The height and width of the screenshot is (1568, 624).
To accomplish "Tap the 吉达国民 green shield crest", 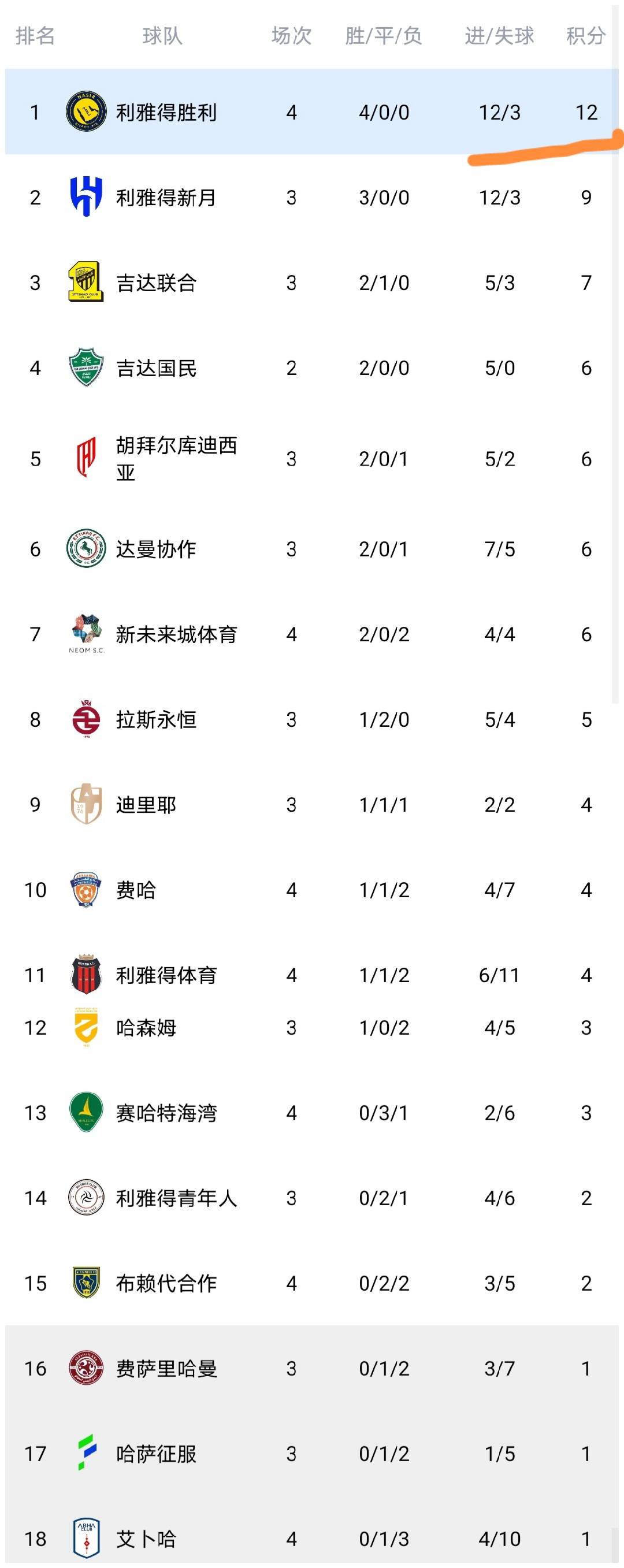I will coord(86,367).
